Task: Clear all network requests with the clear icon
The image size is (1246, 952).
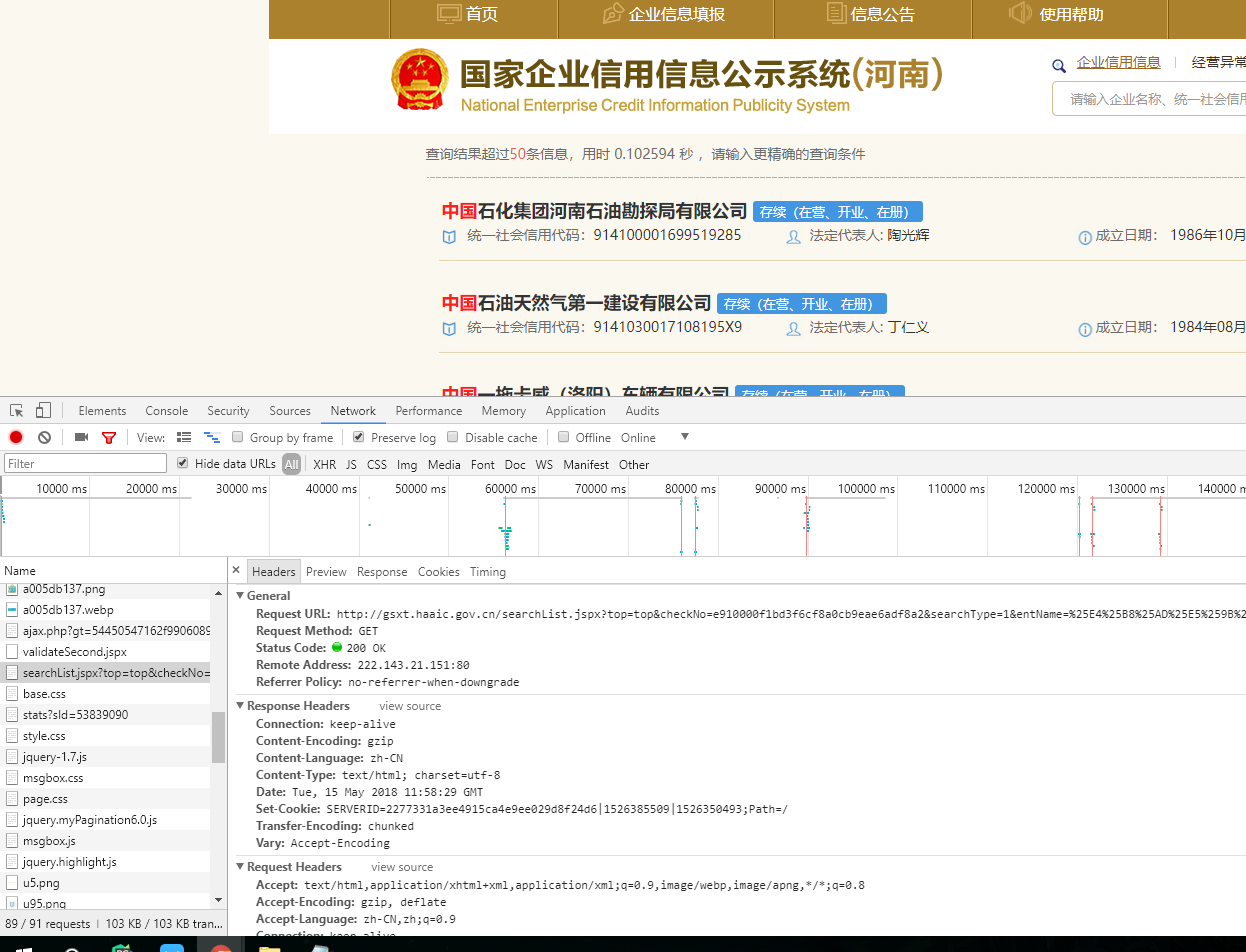Action: (x=43, y=437)
